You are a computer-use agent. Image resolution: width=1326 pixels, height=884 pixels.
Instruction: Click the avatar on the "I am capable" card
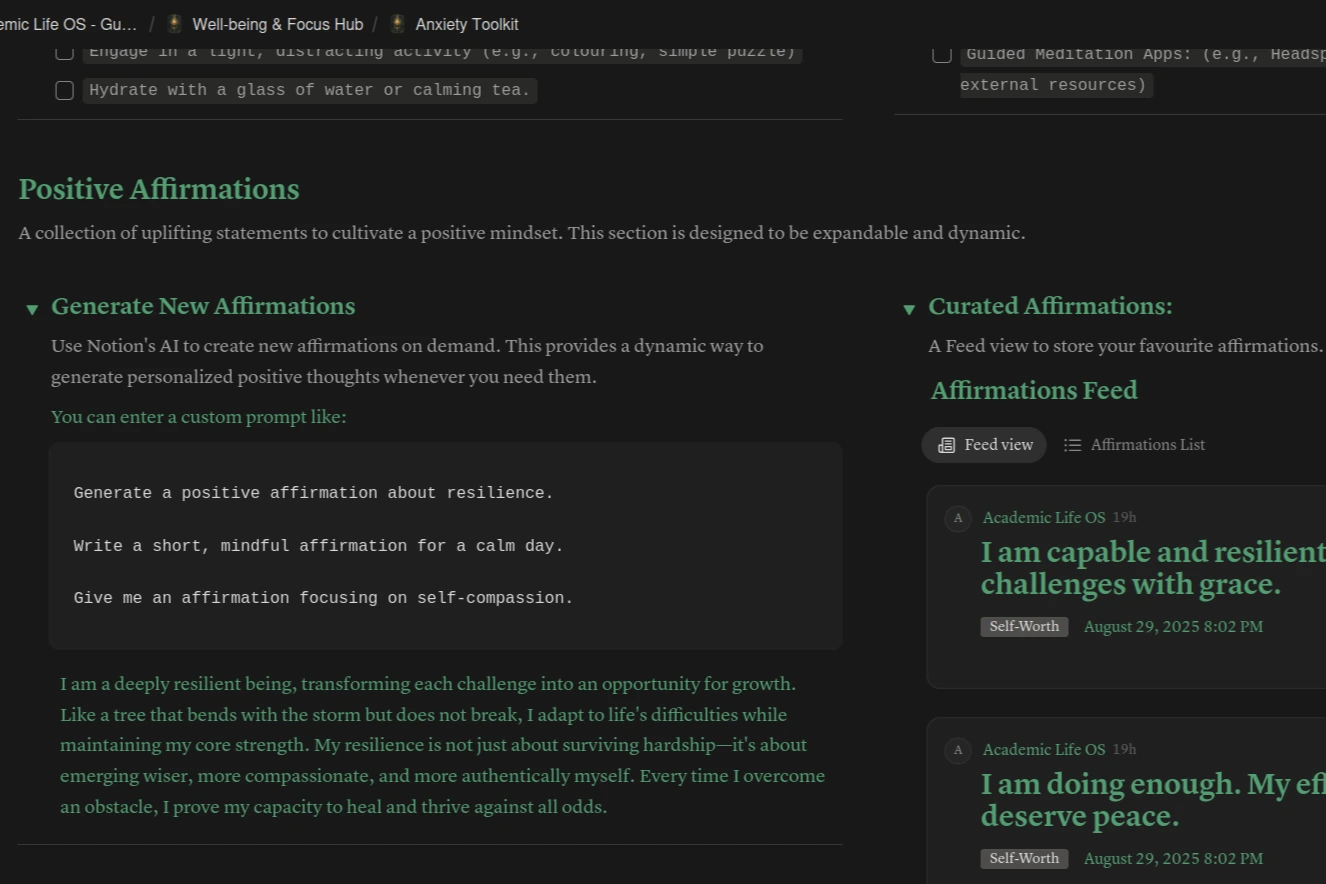958,518
